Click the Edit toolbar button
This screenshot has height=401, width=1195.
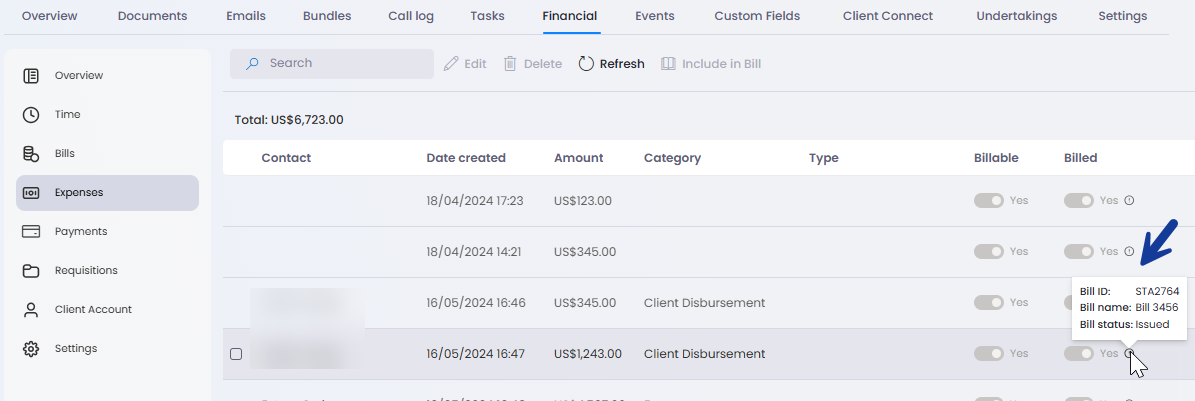point(465,64)
